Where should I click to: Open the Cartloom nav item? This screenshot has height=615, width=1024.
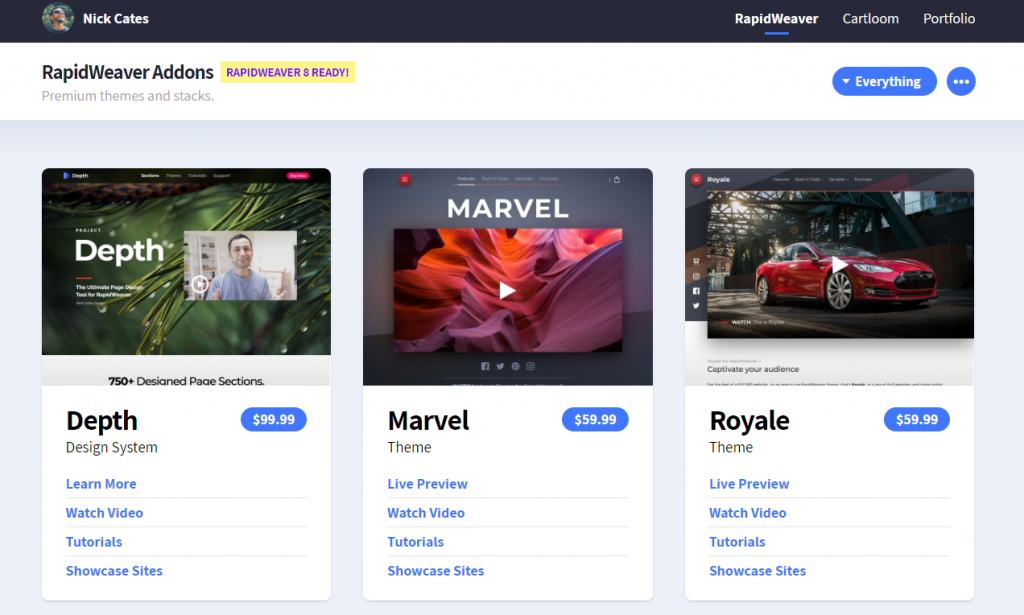[x=870, y=19]
